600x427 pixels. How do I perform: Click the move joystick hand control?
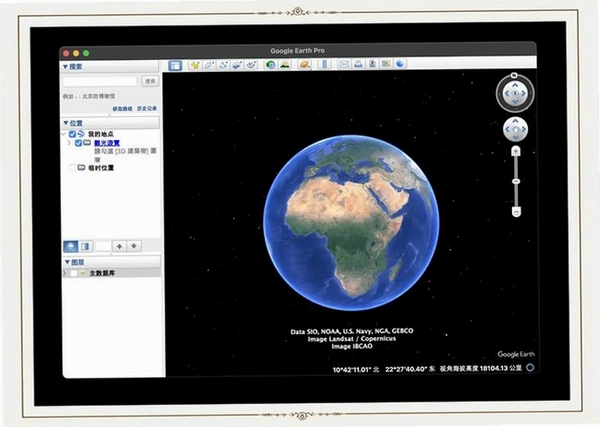point(515,129)
